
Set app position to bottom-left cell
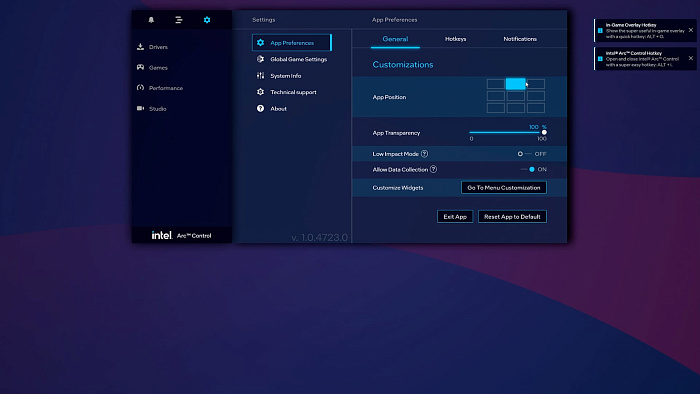496,108
